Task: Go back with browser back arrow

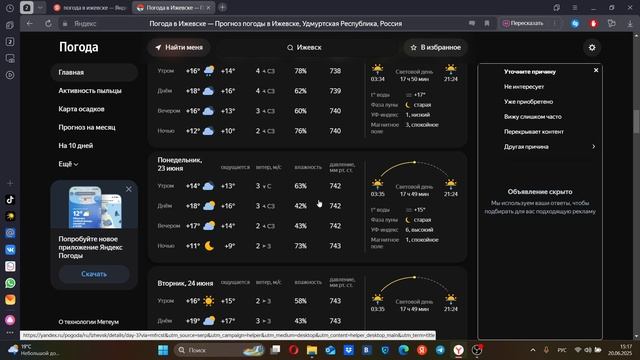Action: [29, 24]
